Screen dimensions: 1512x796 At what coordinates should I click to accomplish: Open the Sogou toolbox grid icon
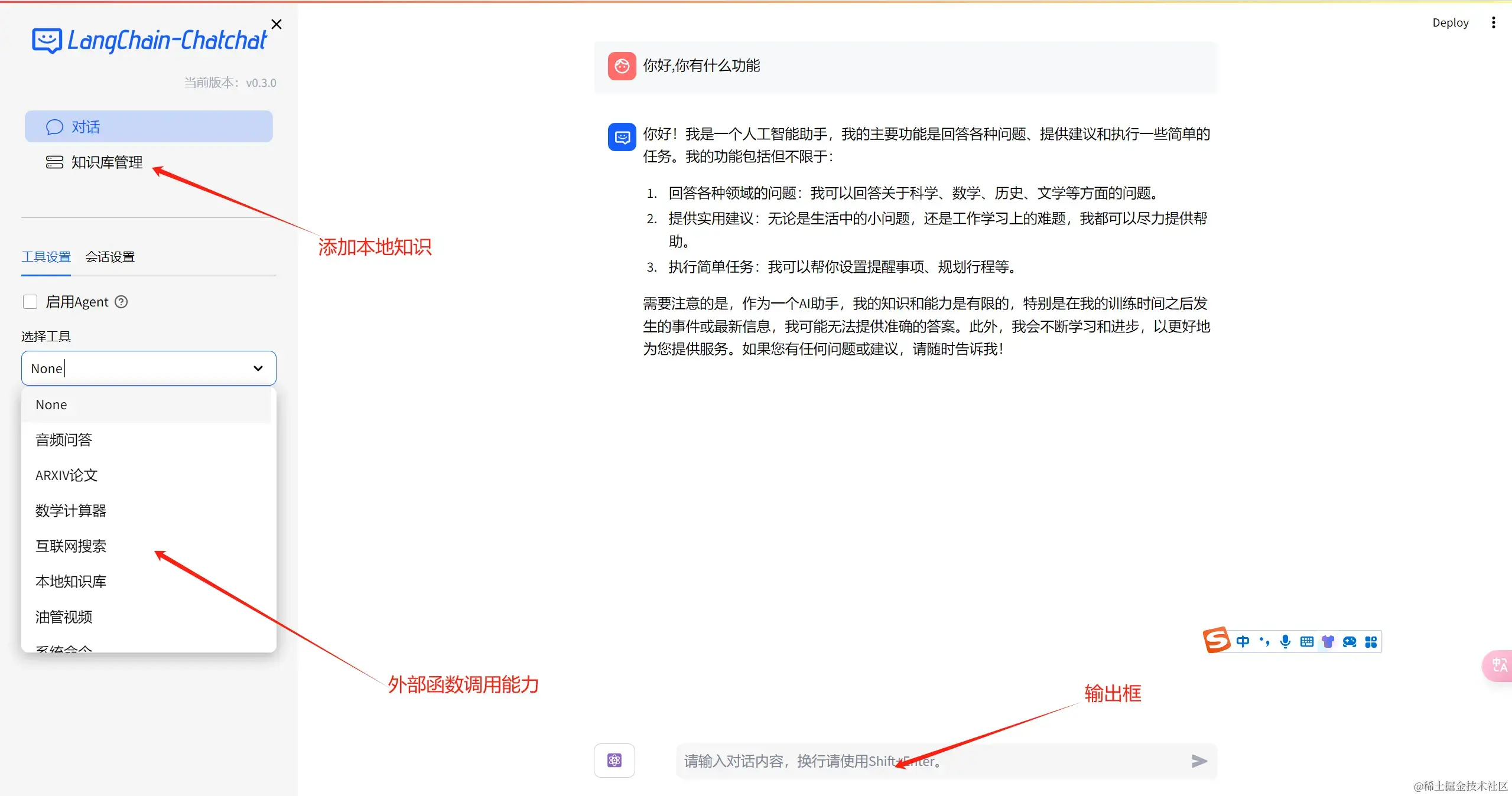click(1372, 641)
